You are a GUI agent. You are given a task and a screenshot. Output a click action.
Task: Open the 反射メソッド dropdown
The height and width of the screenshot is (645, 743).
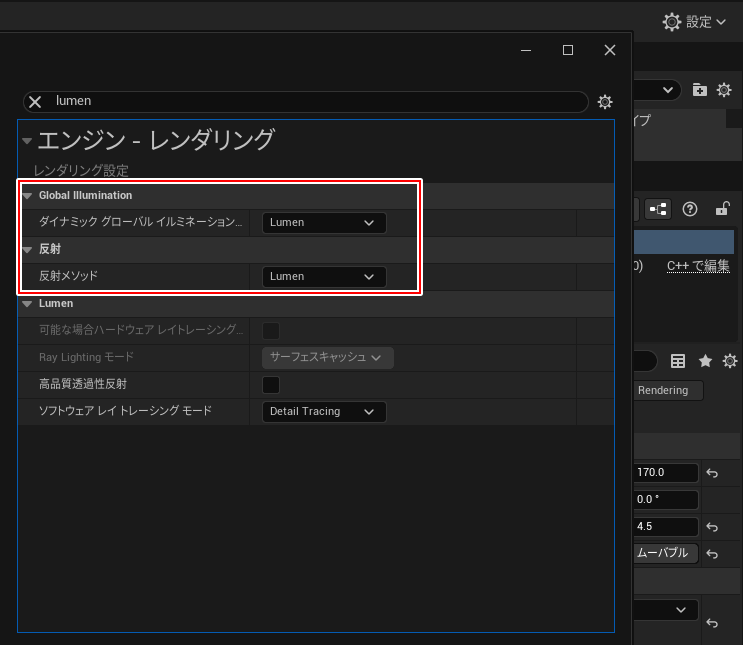323,276
